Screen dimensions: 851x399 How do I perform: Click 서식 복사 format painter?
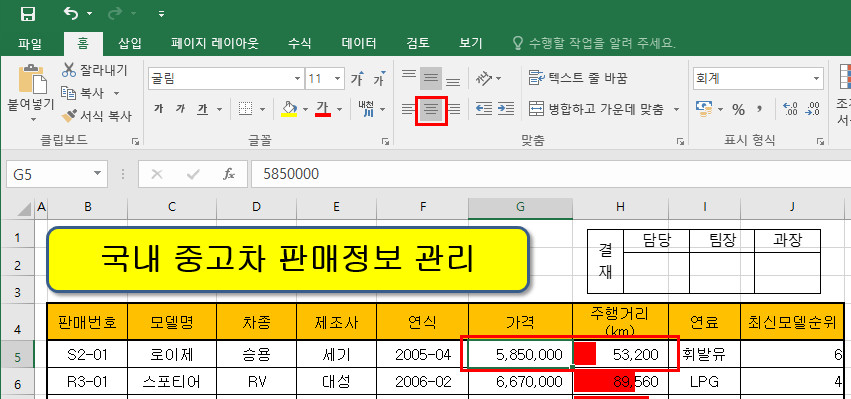pos(97,116)
